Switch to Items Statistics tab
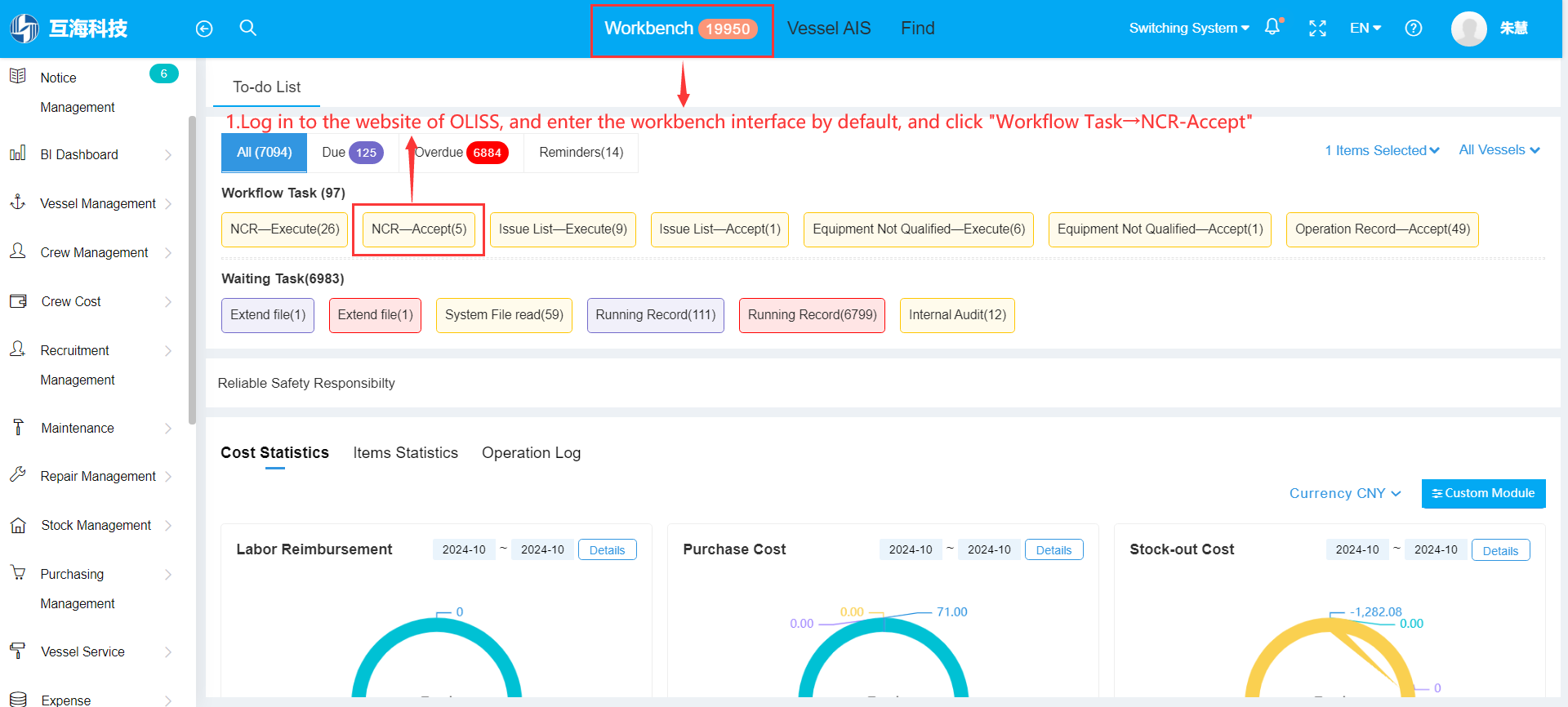This screenshot has width=1568, height=707. pyautogui.click(x=405, y=452)
